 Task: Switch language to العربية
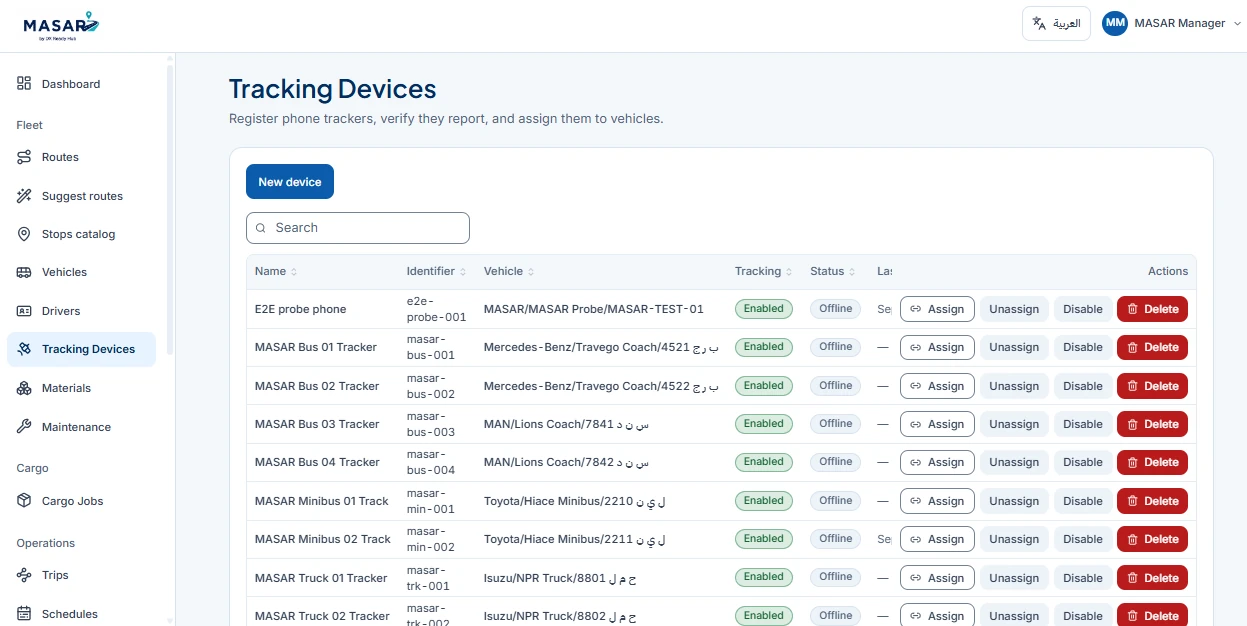point(1056,23)
